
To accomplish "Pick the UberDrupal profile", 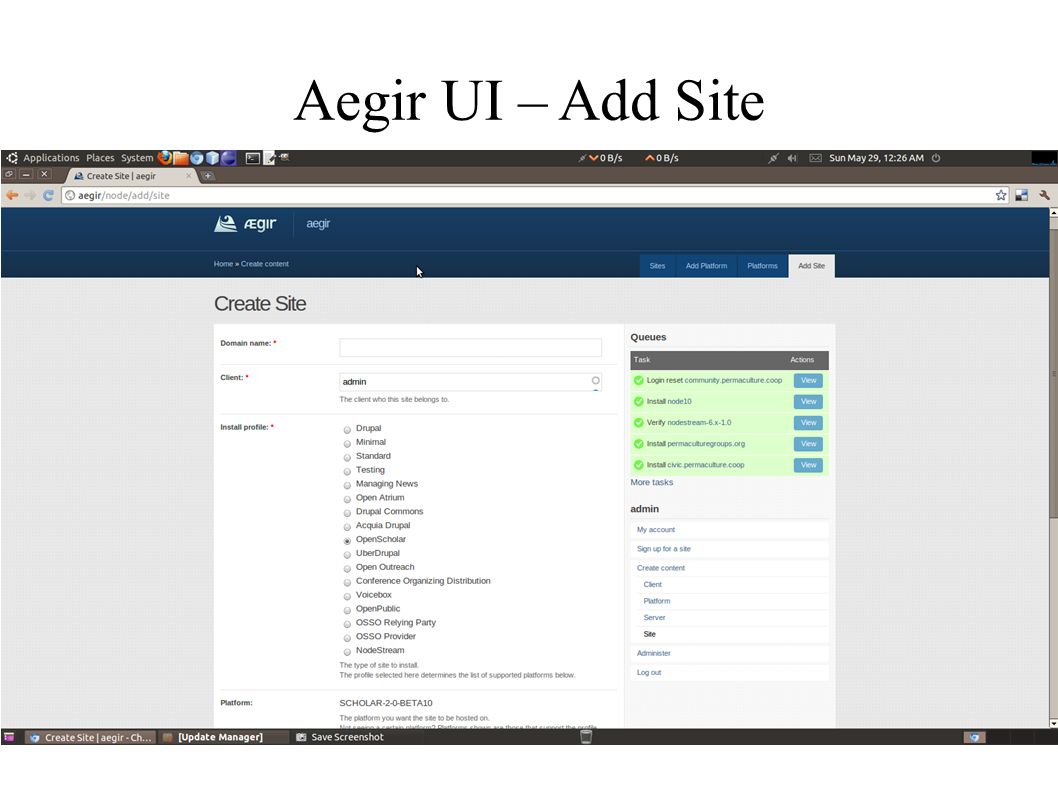I will pyautogui.click(x=347, y=555).
